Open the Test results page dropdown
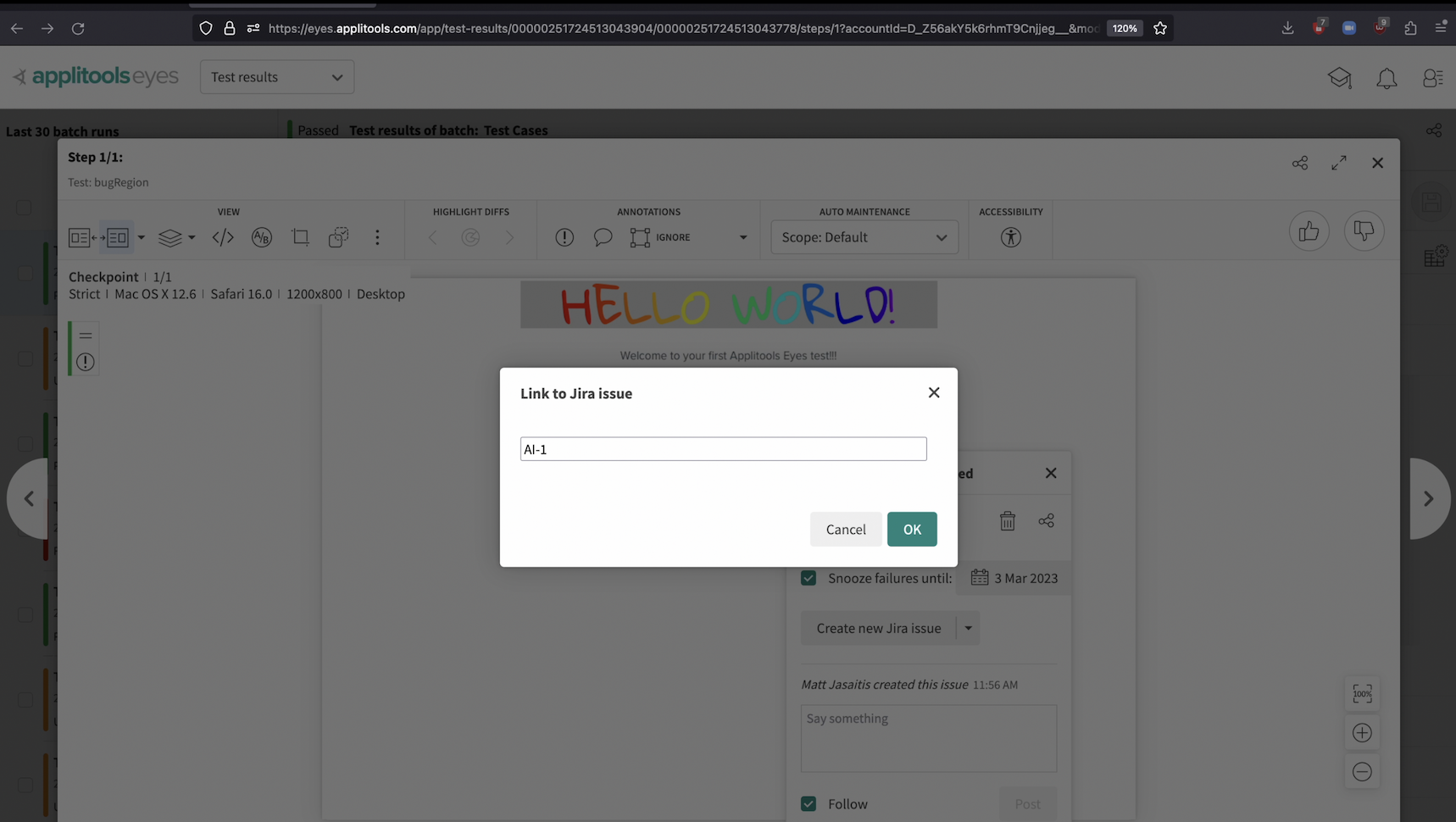 click(x=277, y=77)
